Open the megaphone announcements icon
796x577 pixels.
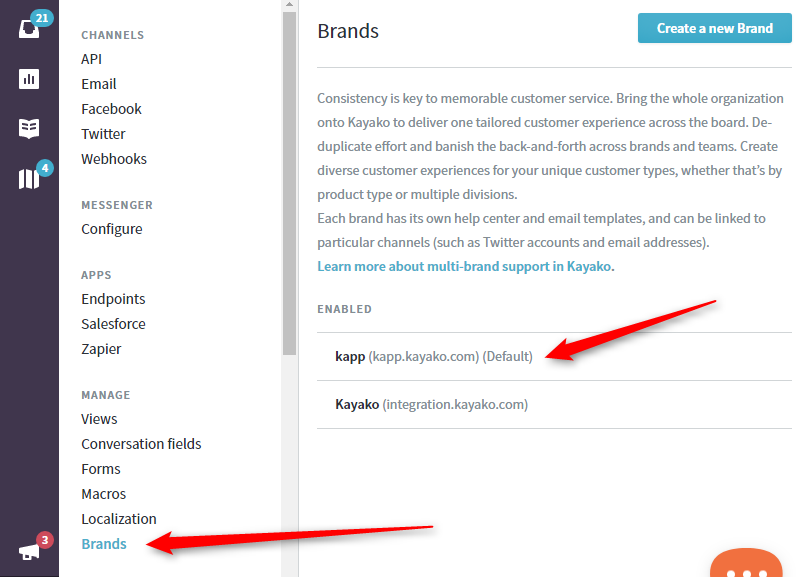[29, 552]
